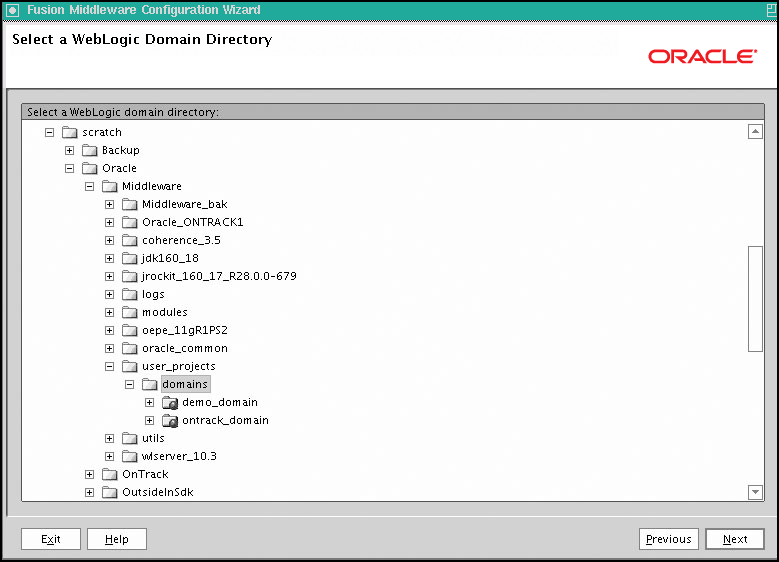Select the demo_domain label
Image resolution: width=779 pixels, height=562 pixels.
click(x=220, y=402)
